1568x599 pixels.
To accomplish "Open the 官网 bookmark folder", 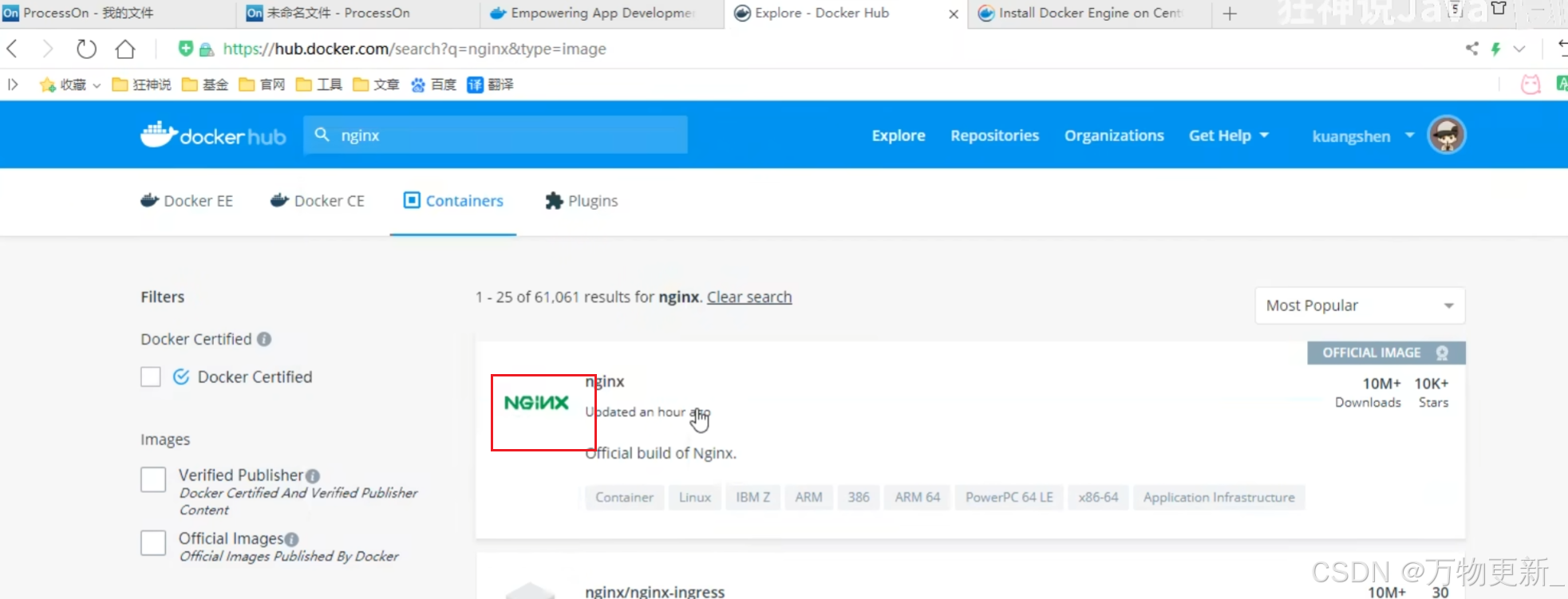I will [x=262, y=85].
